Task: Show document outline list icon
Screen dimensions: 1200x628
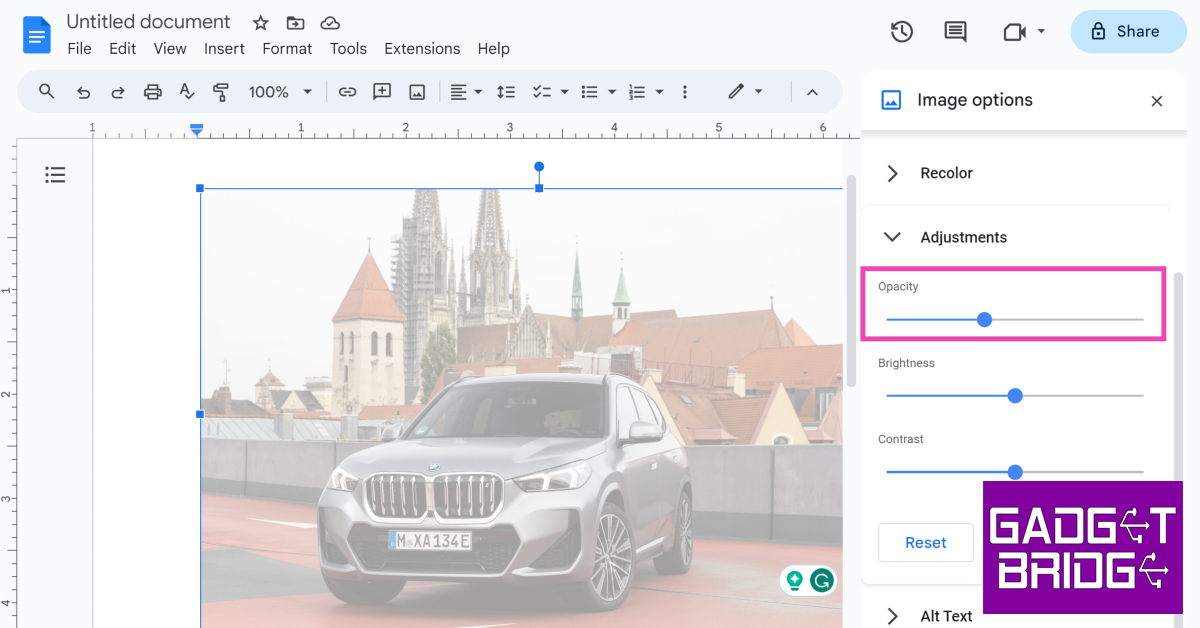Action: 55,175
